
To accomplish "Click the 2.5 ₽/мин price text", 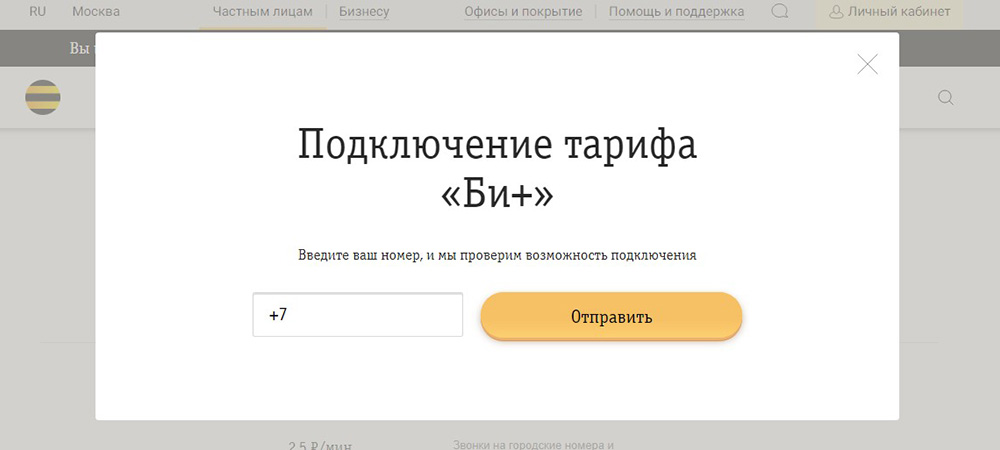I will (x=320, y=444).
